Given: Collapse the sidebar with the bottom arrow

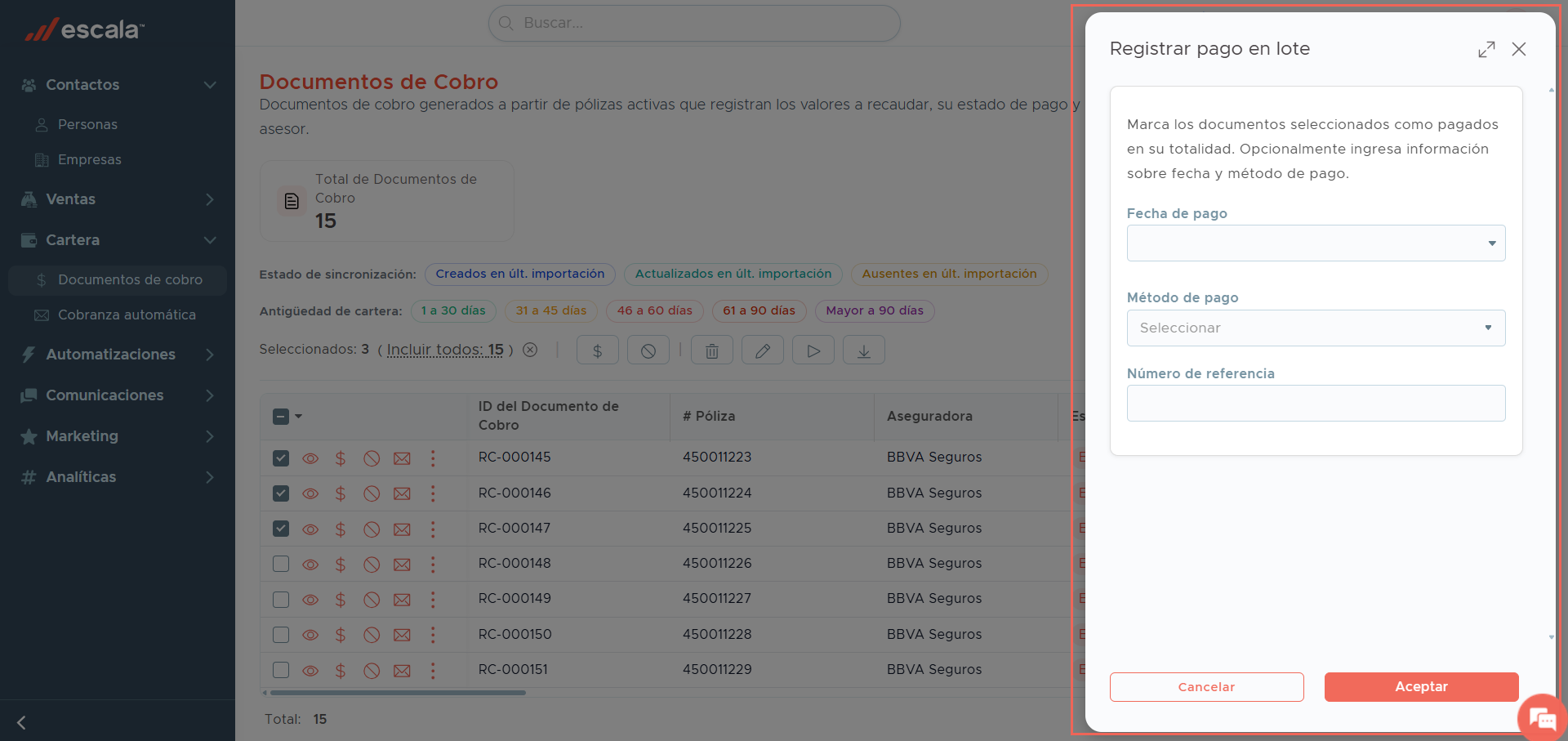Looking at the screenshot, I should click(x=22, y=722).
